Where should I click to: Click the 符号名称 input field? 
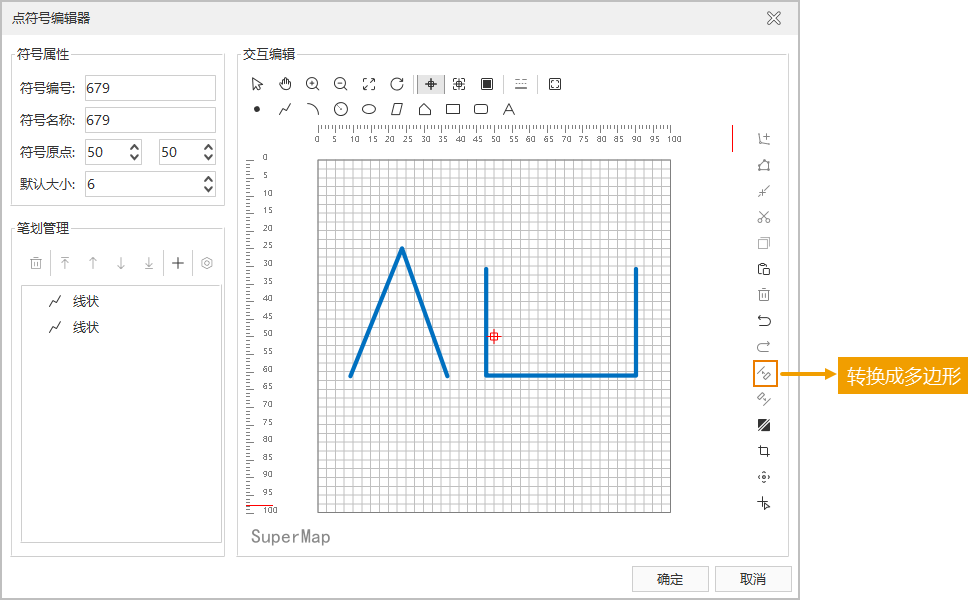[150, 120]
